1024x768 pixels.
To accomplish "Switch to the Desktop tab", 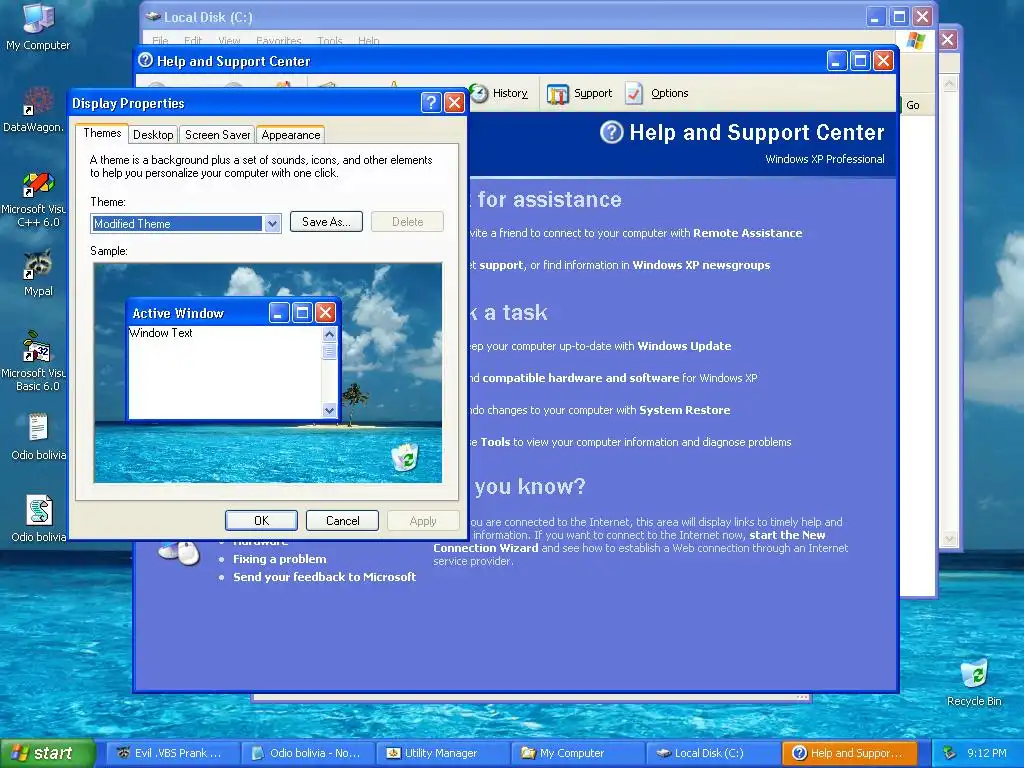I will 153,135.
